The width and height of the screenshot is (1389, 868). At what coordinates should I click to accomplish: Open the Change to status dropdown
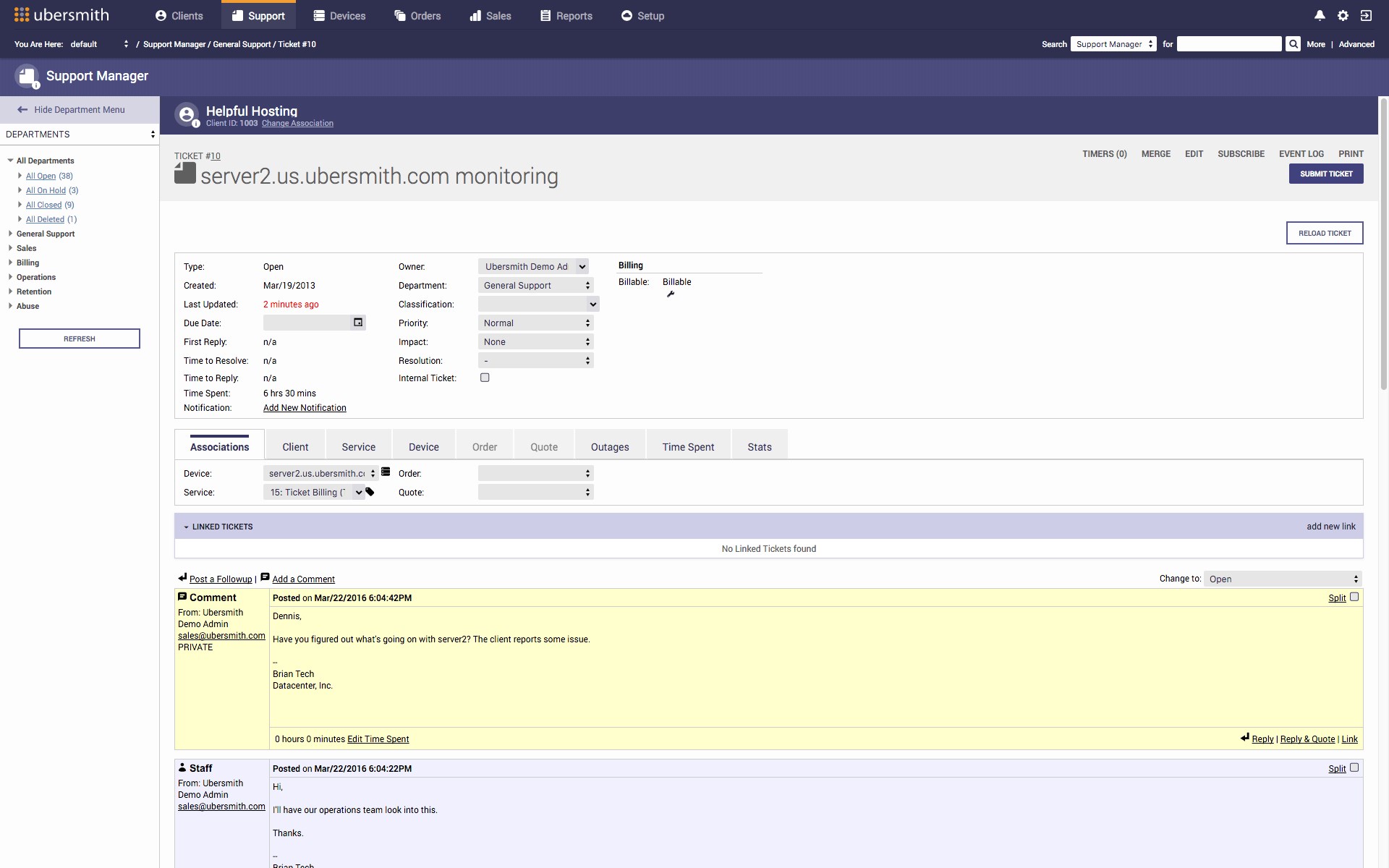click(x=1283, y=579)
